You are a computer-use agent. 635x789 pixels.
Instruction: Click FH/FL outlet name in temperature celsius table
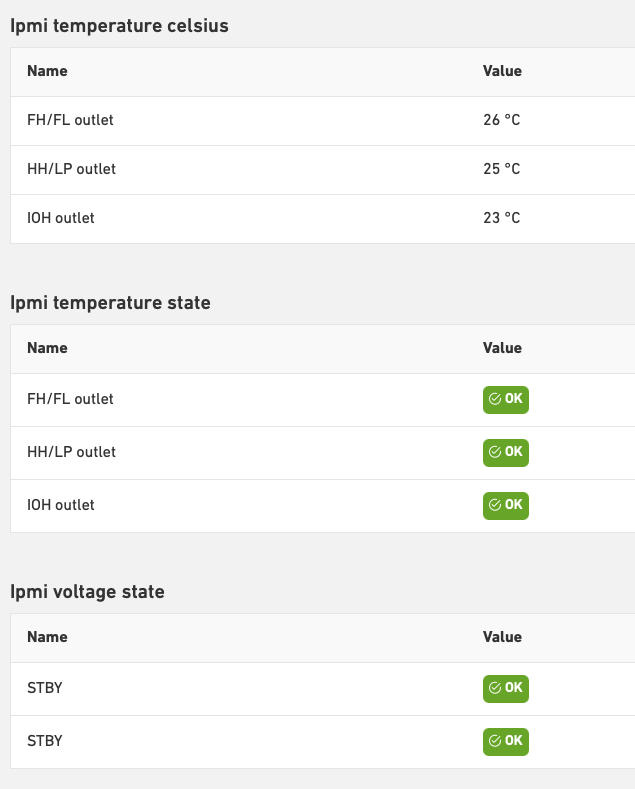[70, 120]
